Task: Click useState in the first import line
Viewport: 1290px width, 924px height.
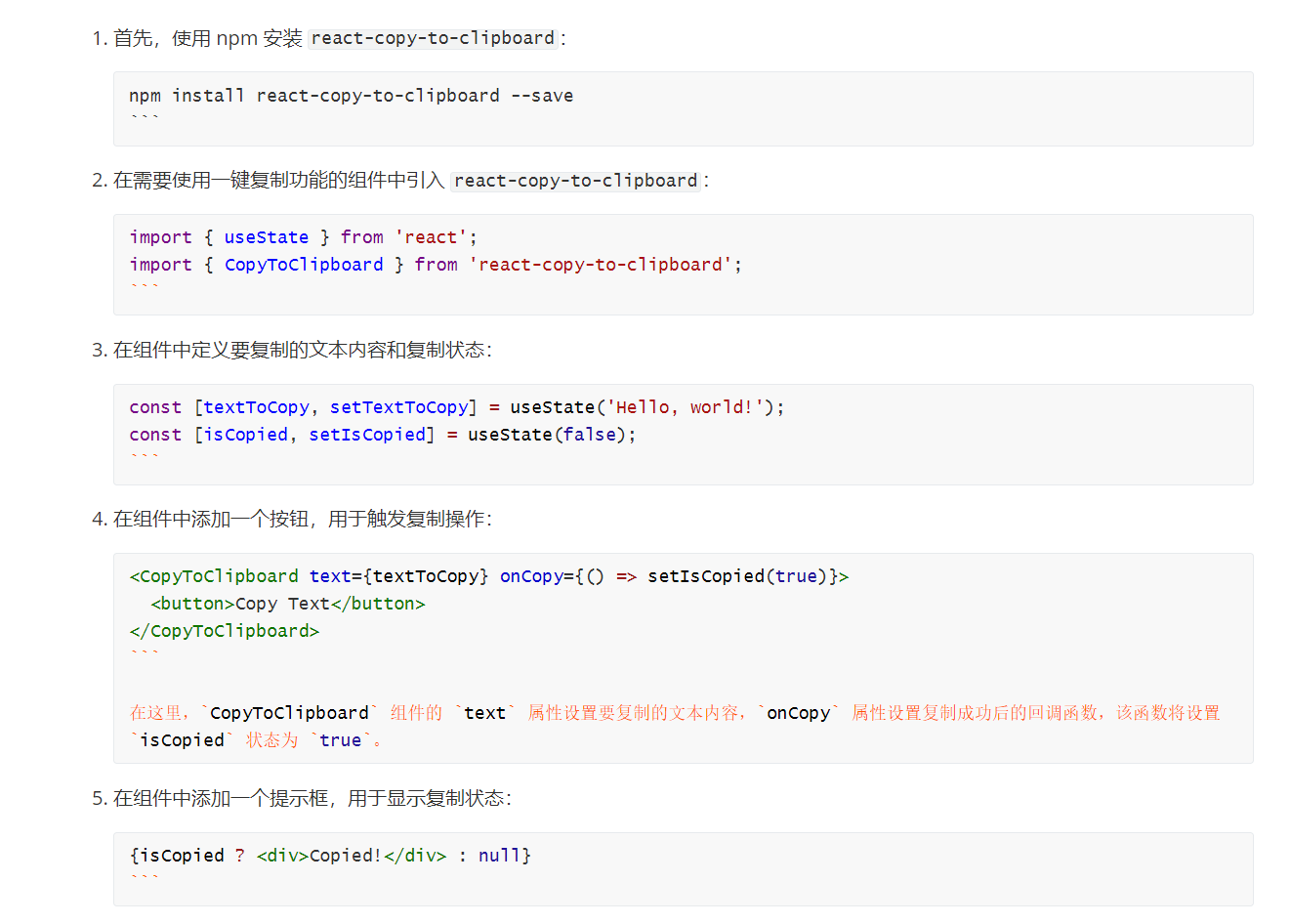Action: [266, 237]
